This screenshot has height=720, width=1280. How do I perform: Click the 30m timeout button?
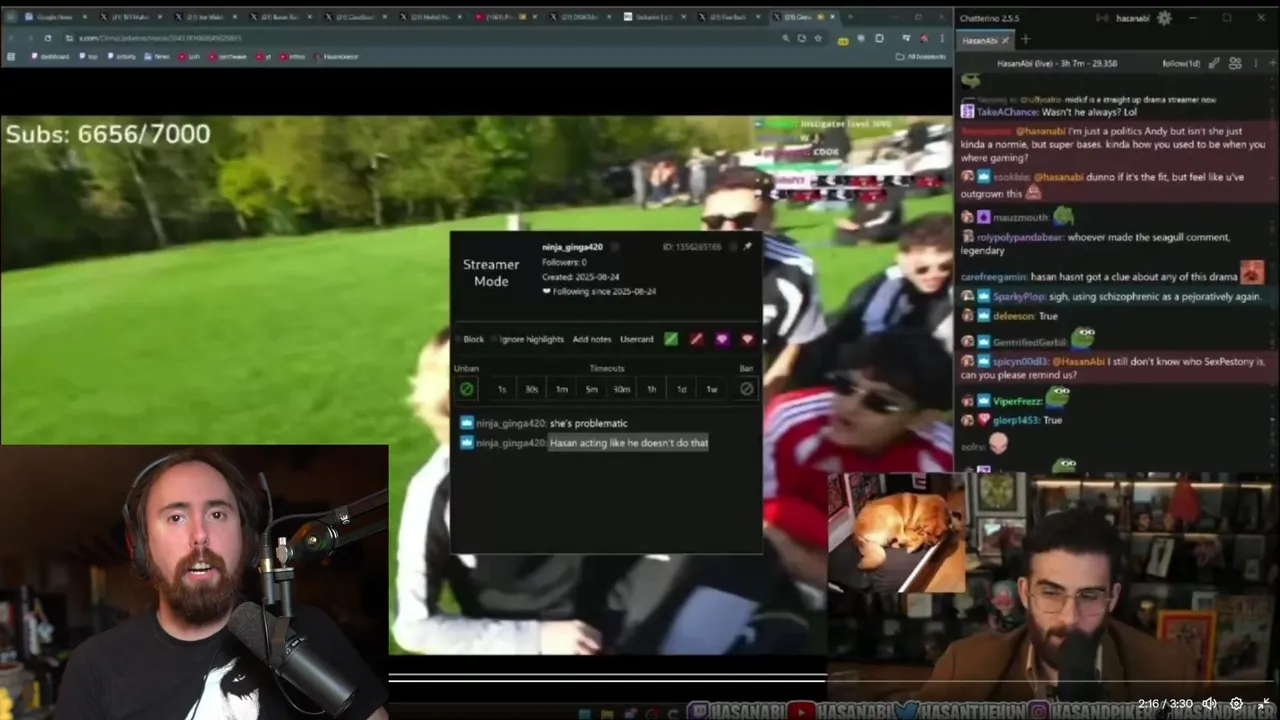[622, 389]
